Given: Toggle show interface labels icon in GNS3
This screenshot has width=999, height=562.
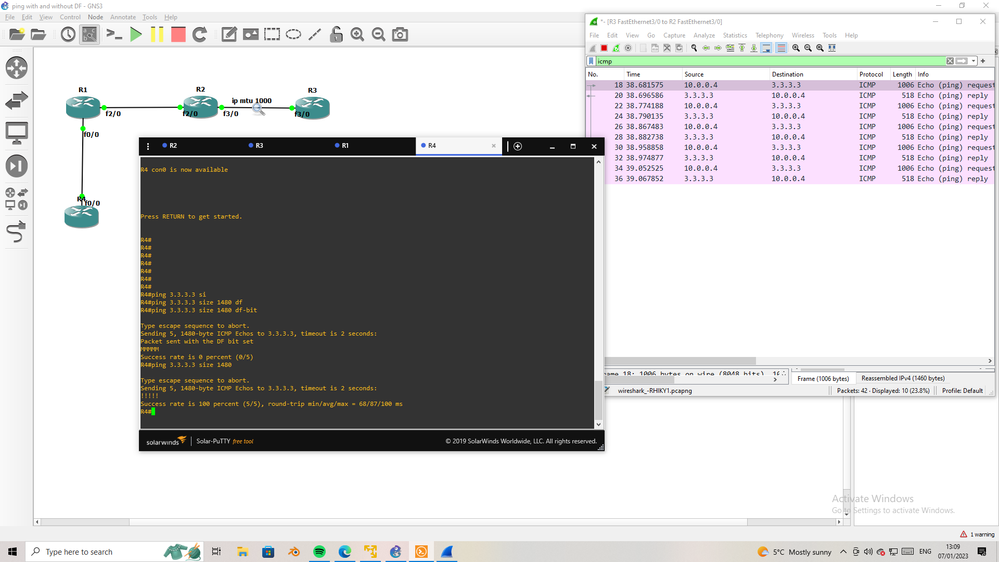Looking at the screenshot, I should 89,34.
